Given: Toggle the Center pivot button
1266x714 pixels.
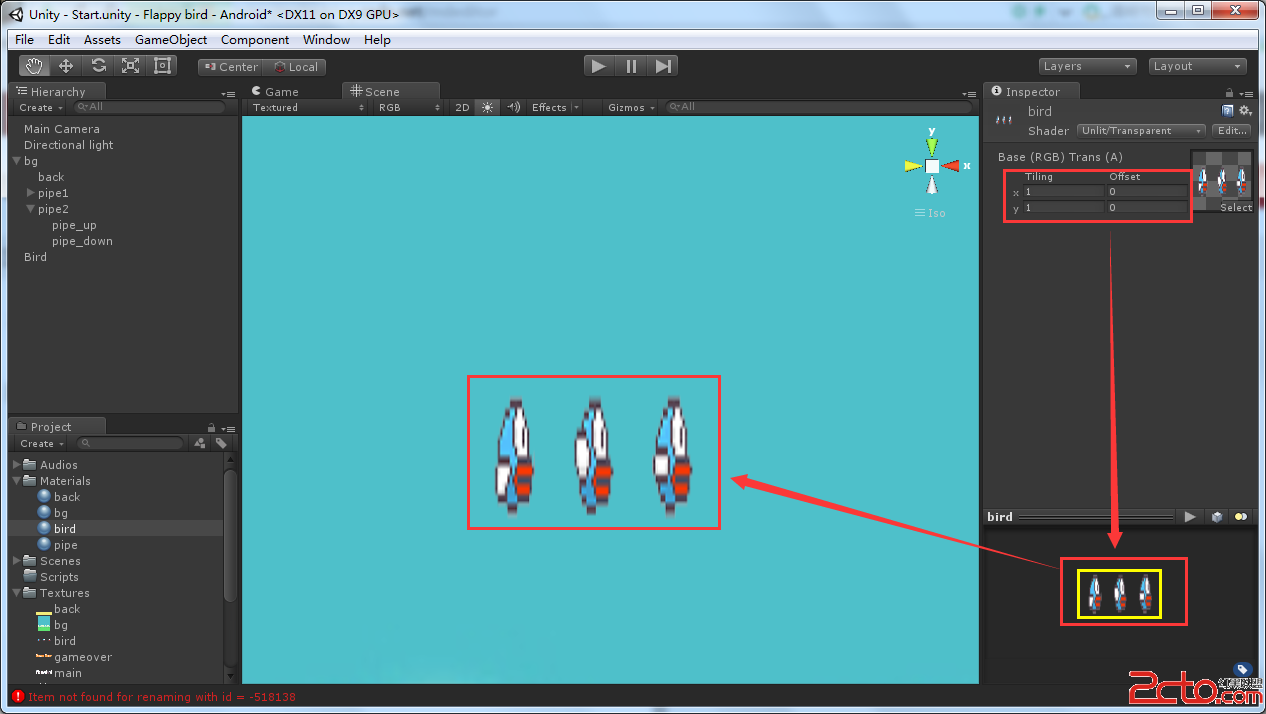Looking at the screenshot, I should 229,67.
